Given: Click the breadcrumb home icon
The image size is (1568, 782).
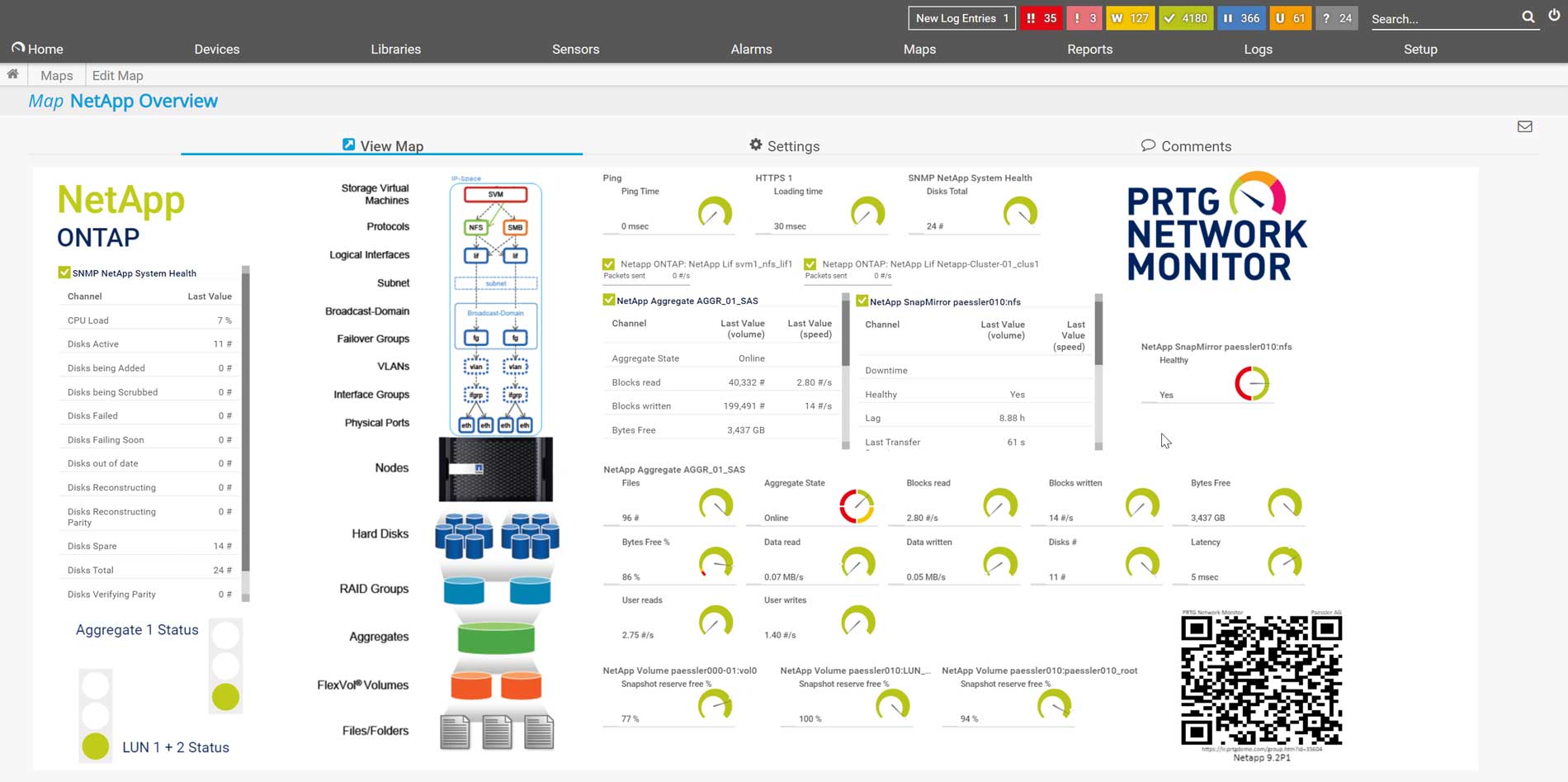Looking at the screenshot, I should [12, 74].
